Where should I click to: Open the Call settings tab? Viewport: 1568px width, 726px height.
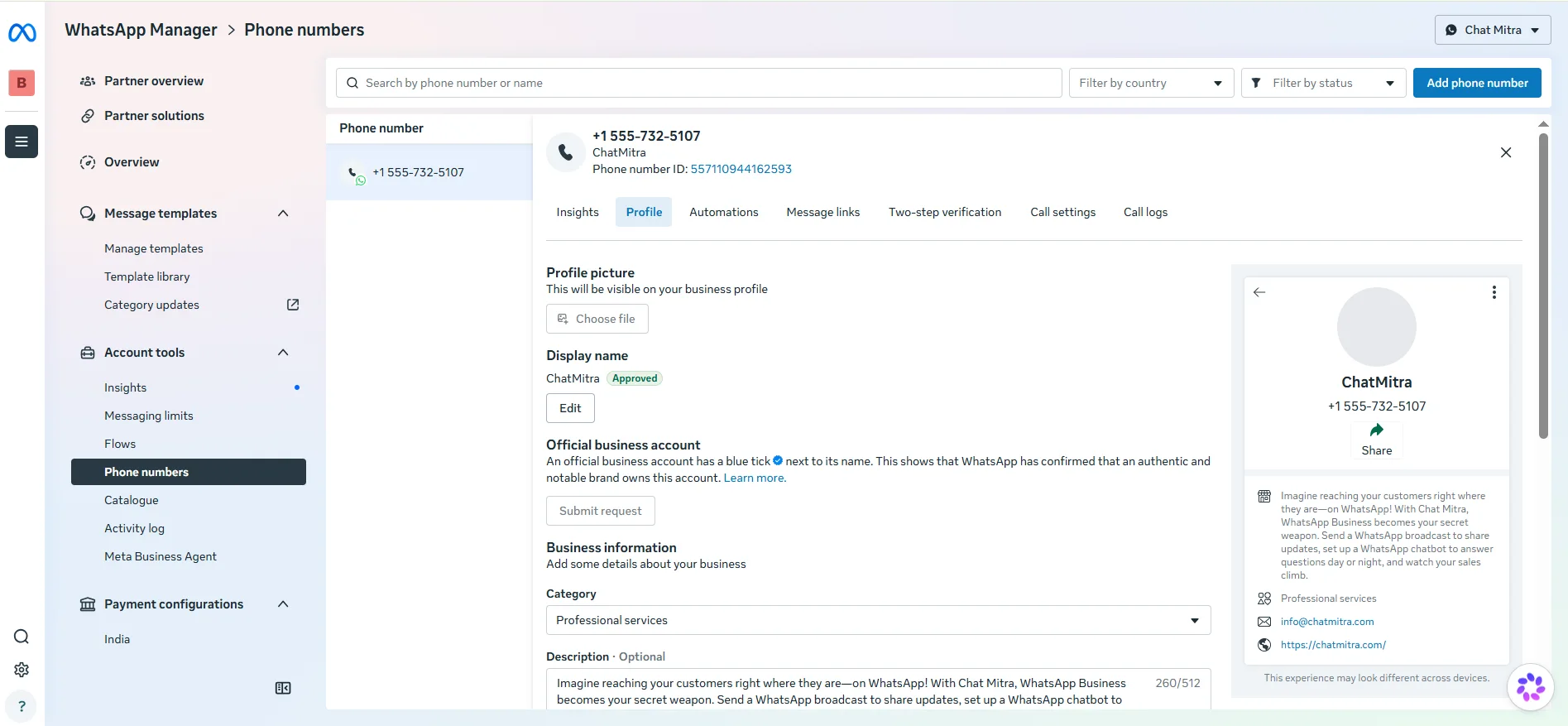(1062, 212)
